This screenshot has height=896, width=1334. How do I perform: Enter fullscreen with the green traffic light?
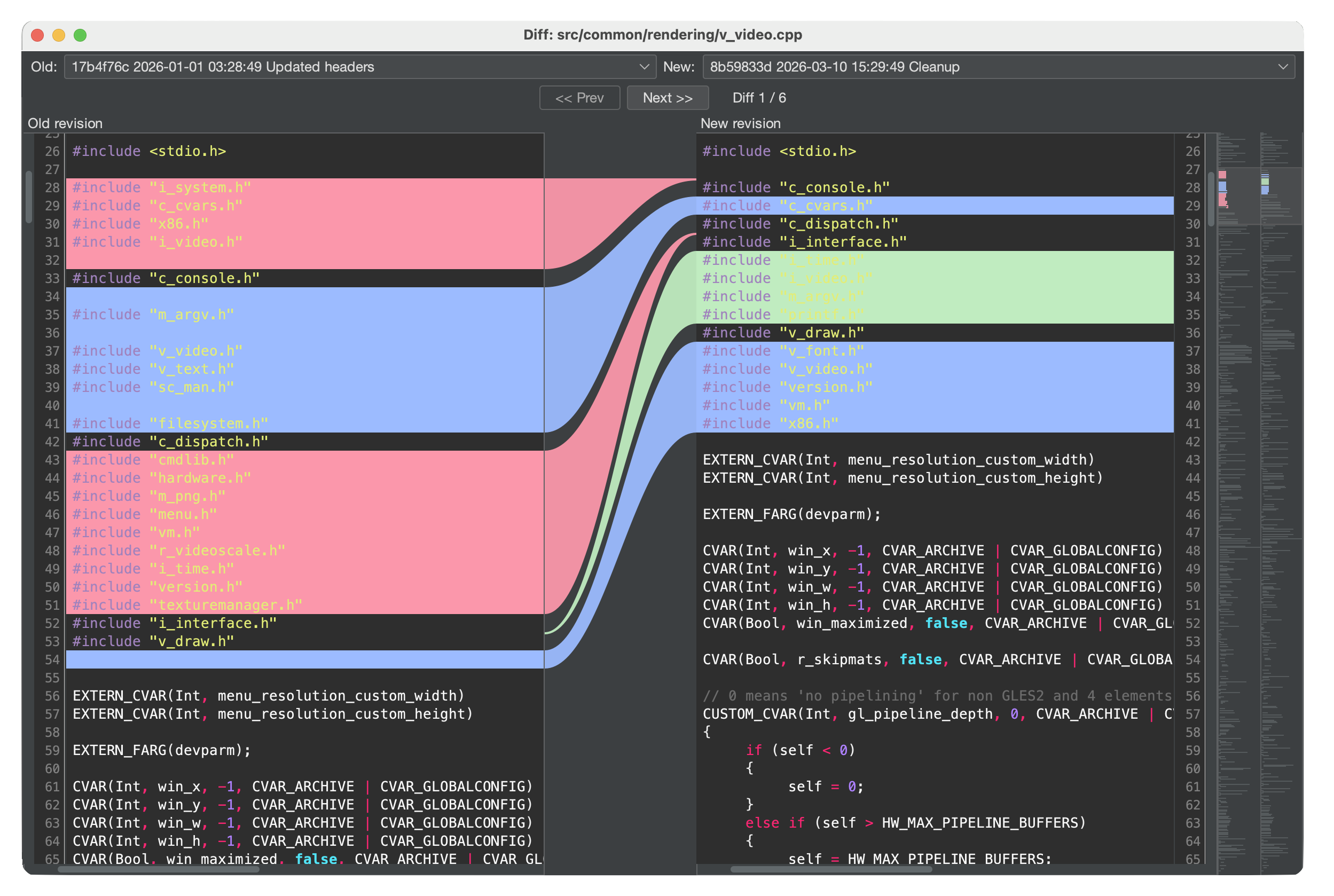[81, 35]
